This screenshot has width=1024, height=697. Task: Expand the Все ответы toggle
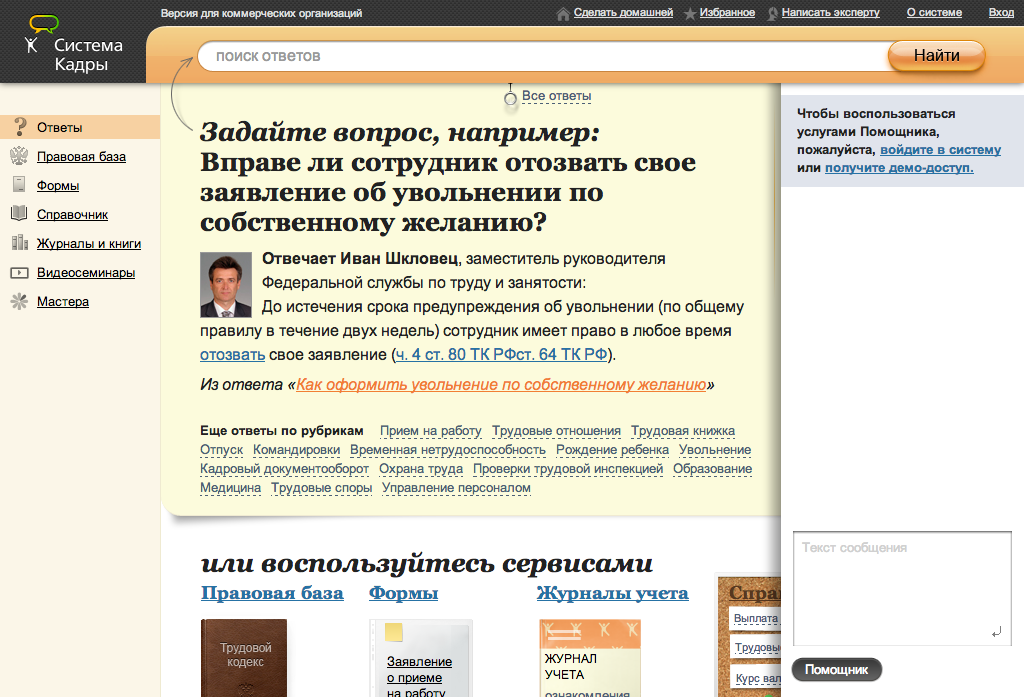tap(510, 98)
